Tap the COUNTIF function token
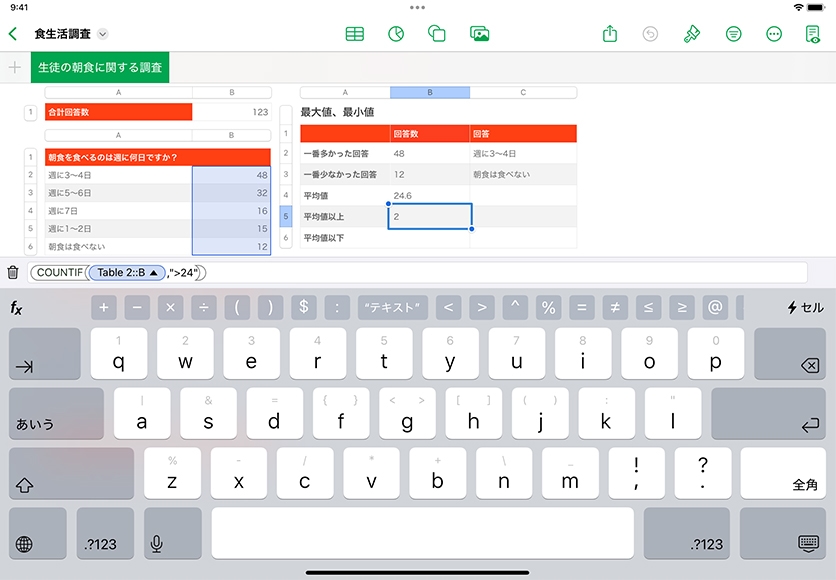This screenshot has width=836, height=580. tap(60, 272)
